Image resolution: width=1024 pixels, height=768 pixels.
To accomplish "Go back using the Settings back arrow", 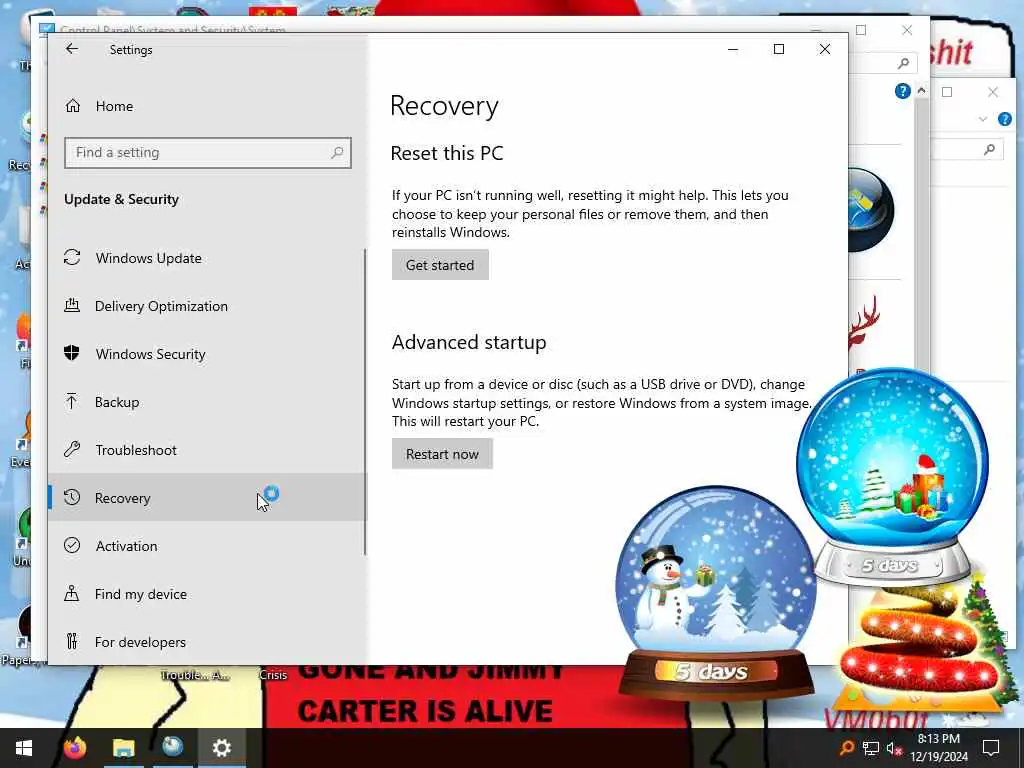I will point(72,49).
